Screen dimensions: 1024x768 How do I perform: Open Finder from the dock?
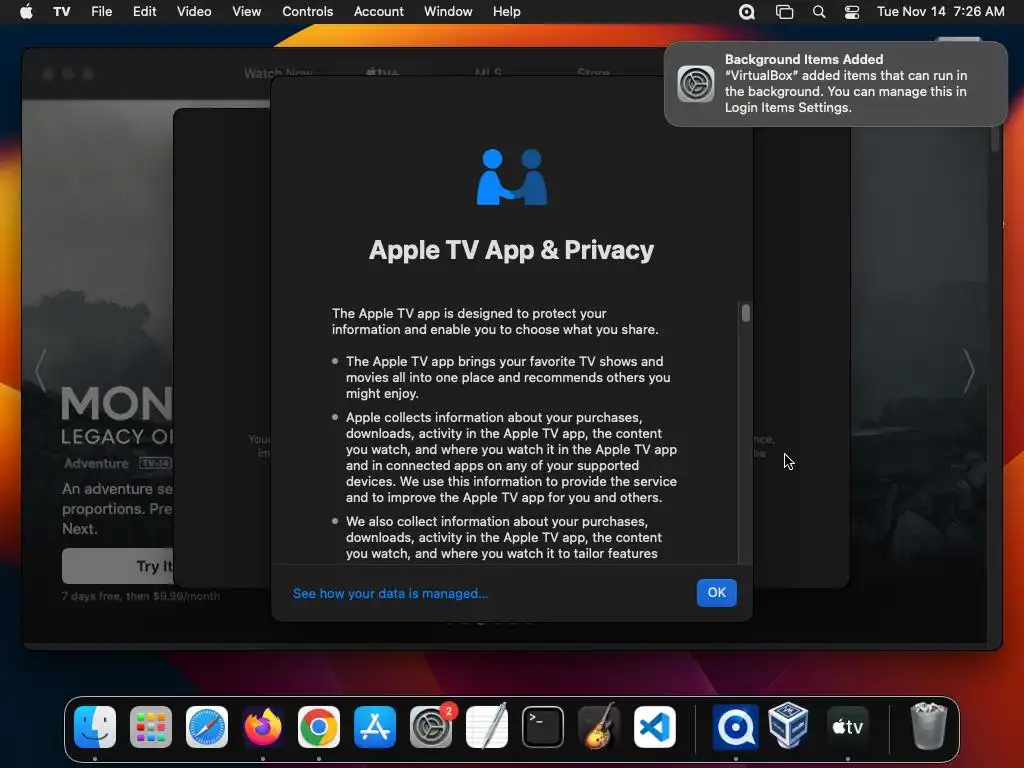[x=95, y=727]
